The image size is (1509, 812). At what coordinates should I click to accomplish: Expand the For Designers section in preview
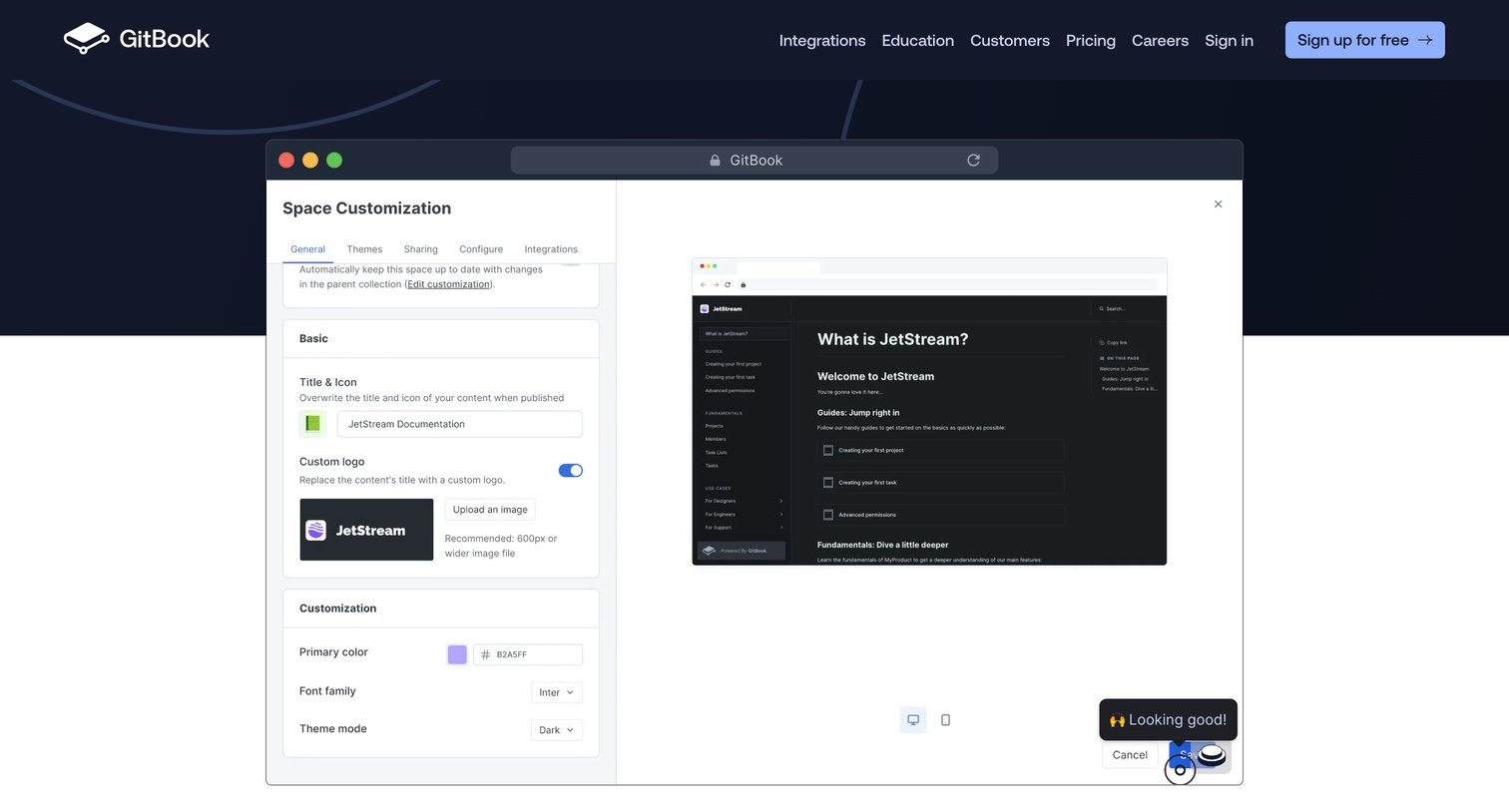point(780,501)
